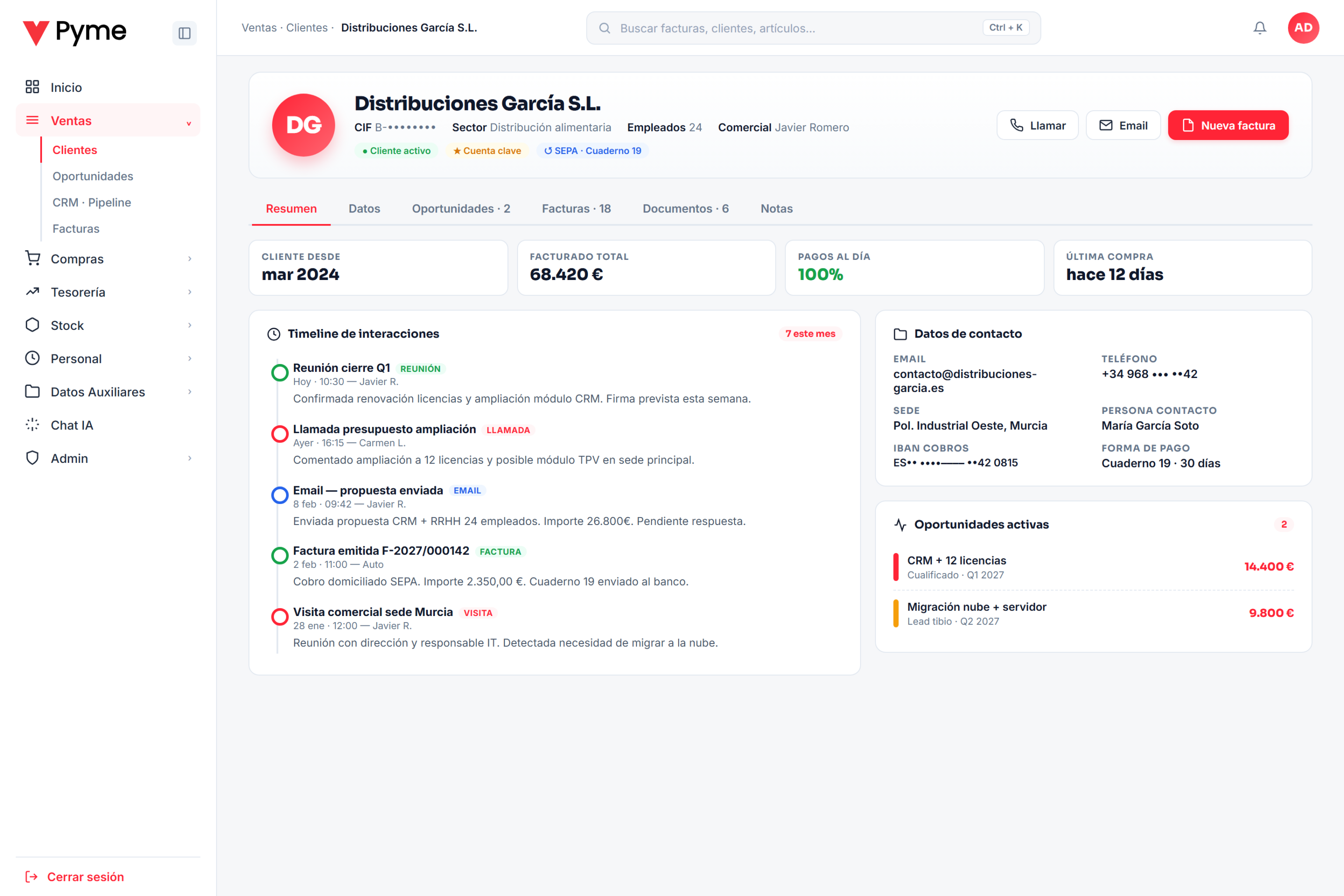
Task: Click the Llamada presupuesto ampliación timeline marker
Action: 280,434
